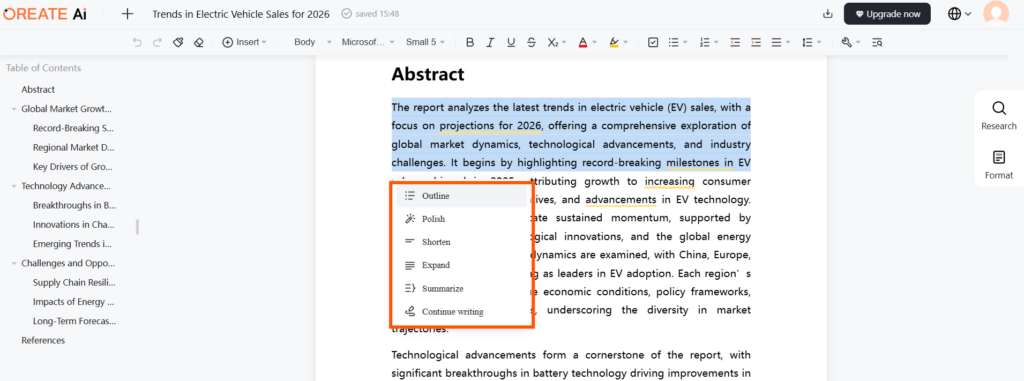The image size is (1024, 381).
Task: Expand highlight color options arrow
Action: tap(626, 42)
